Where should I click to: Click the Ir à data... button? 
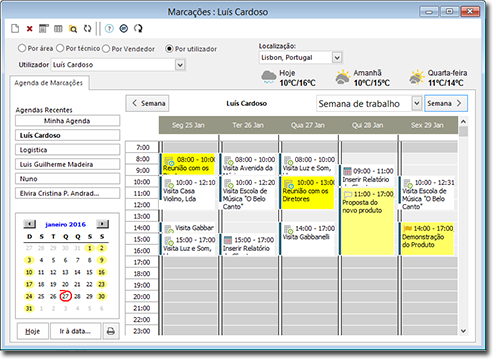tap(75, 331)
